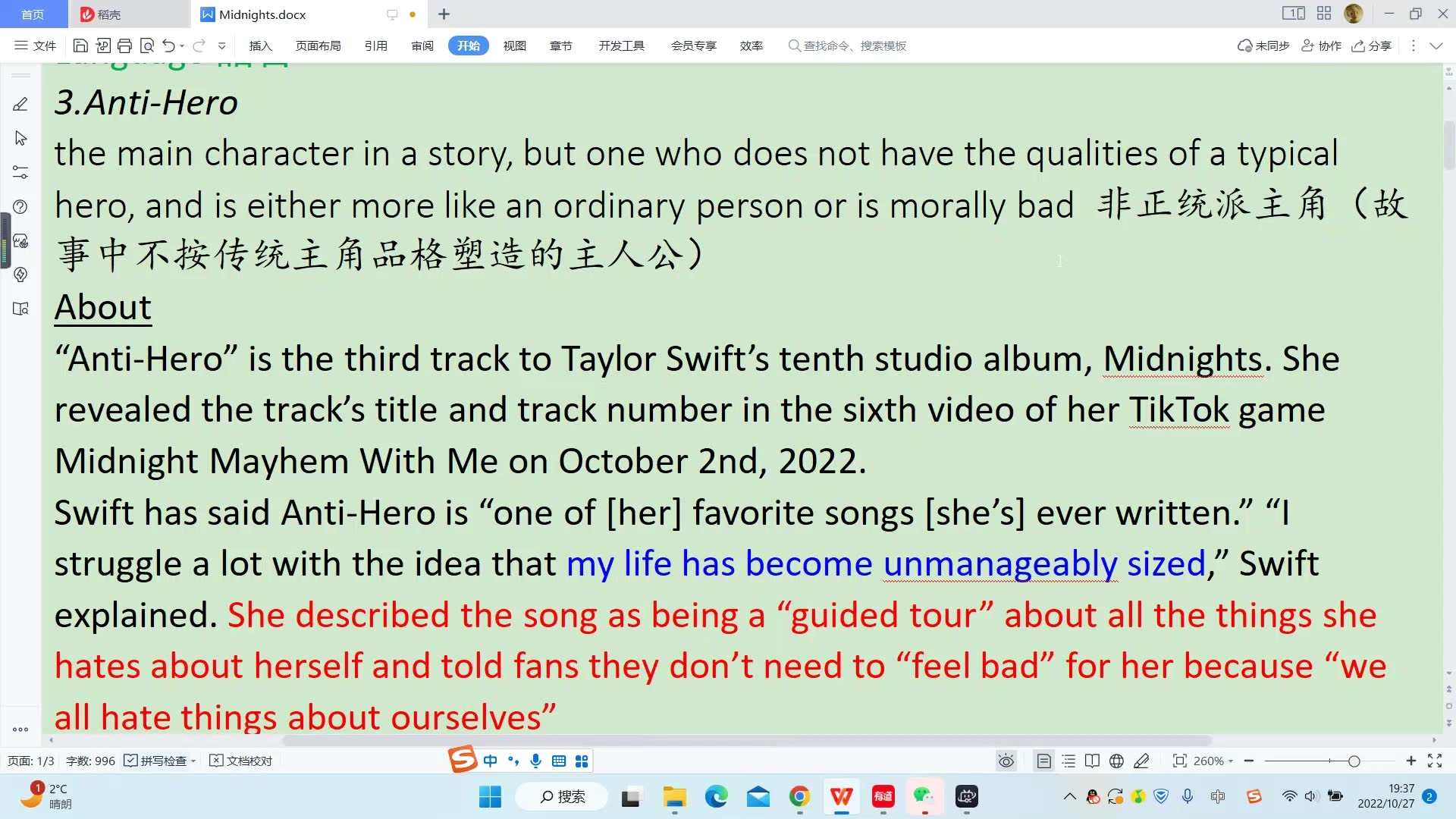
Task: Click the fit page zoom icon
Action: point(1179,761)
